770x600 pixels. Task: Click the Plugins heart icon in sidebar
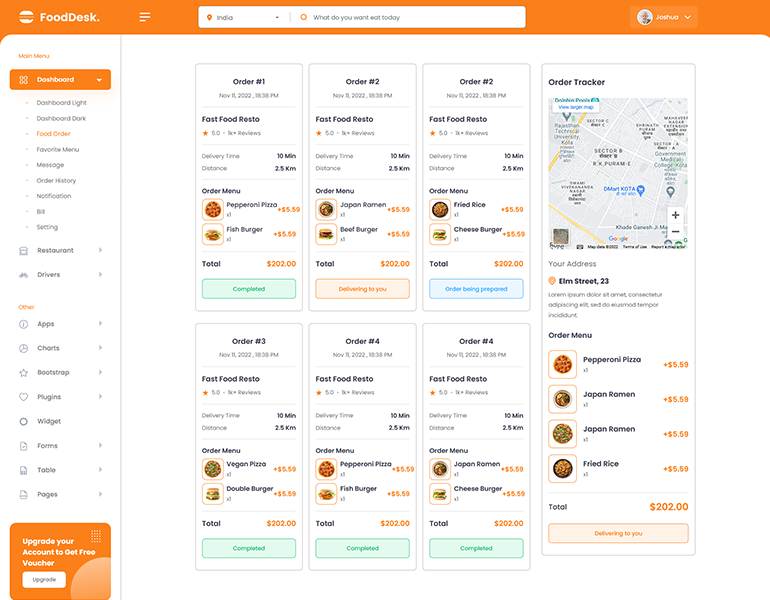pyautogui.click(x=23, y=397)
